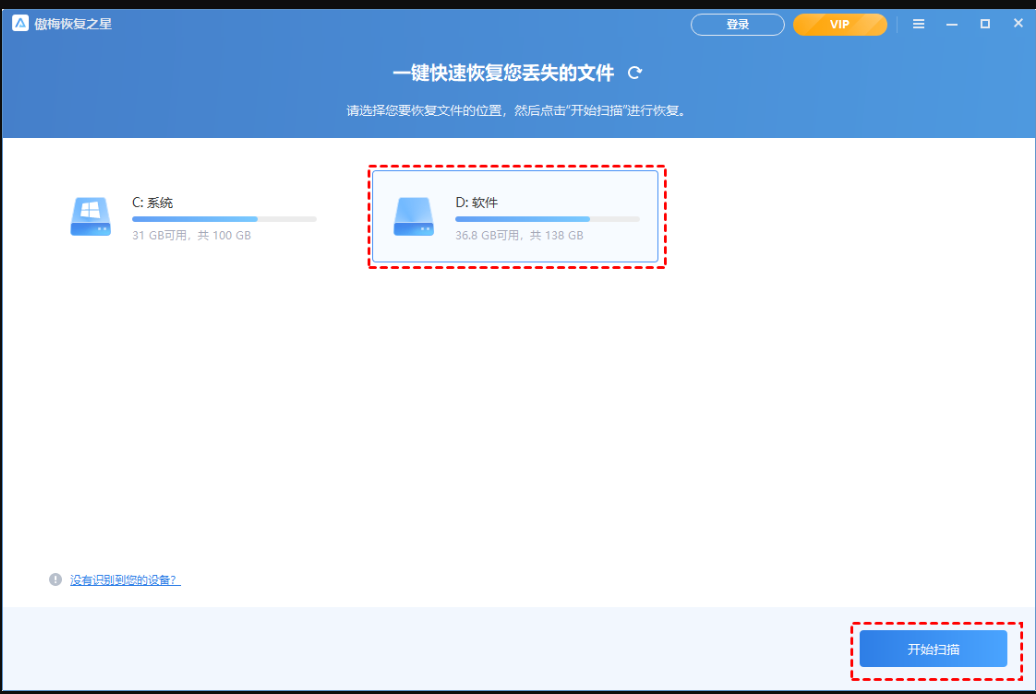The image size is (1036, 694).
Task: Click the C: 系统 Windows drive icon
Action: coord(91,217)
